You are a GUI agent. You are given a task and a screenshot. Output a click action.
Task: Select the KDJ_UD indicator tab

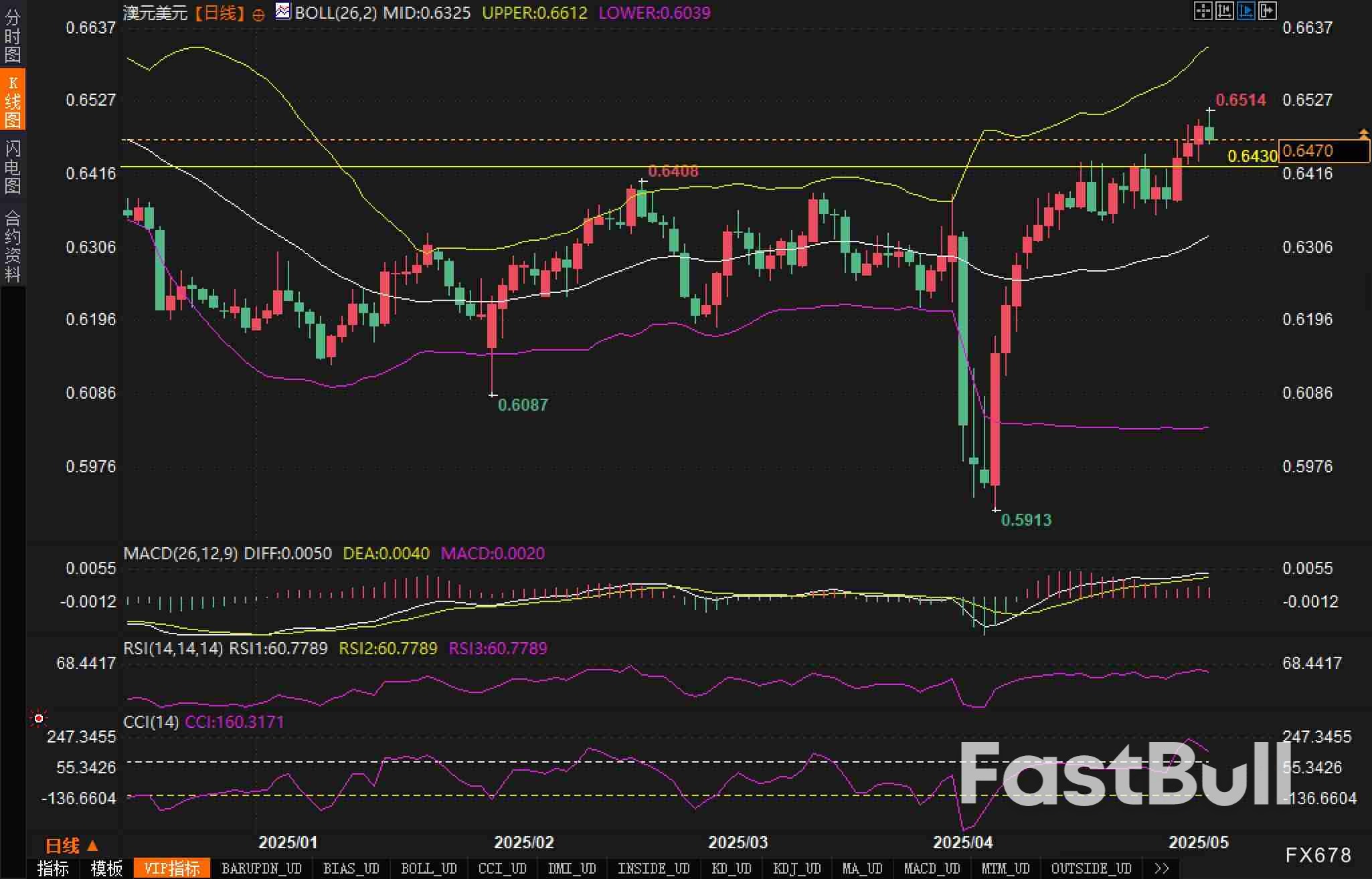coord(796,868)
